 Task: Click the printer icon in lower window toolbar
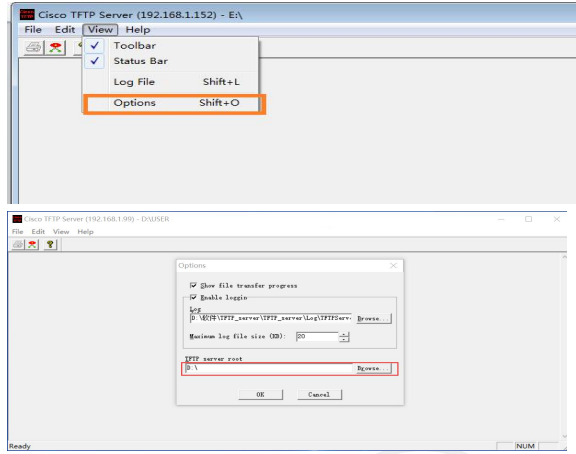click(x=18, y=244)
